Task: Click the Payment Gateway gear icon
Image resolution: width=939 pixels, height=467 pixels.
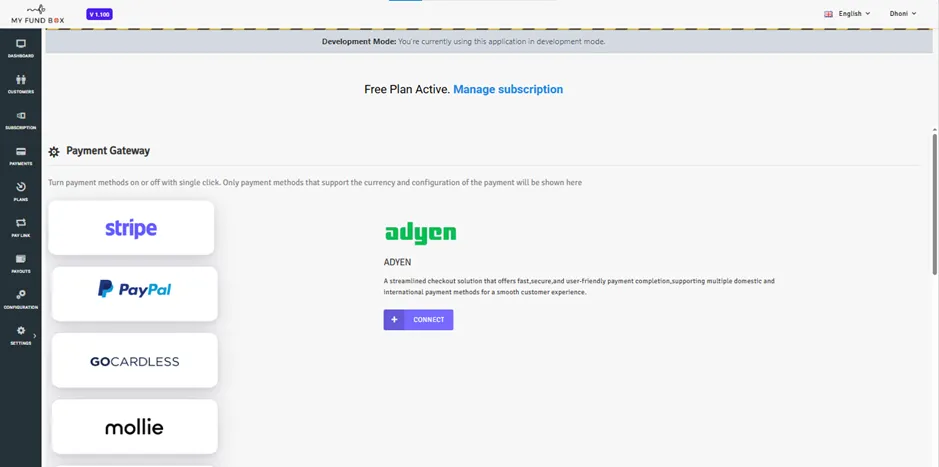Action: (x=54, y=152)
